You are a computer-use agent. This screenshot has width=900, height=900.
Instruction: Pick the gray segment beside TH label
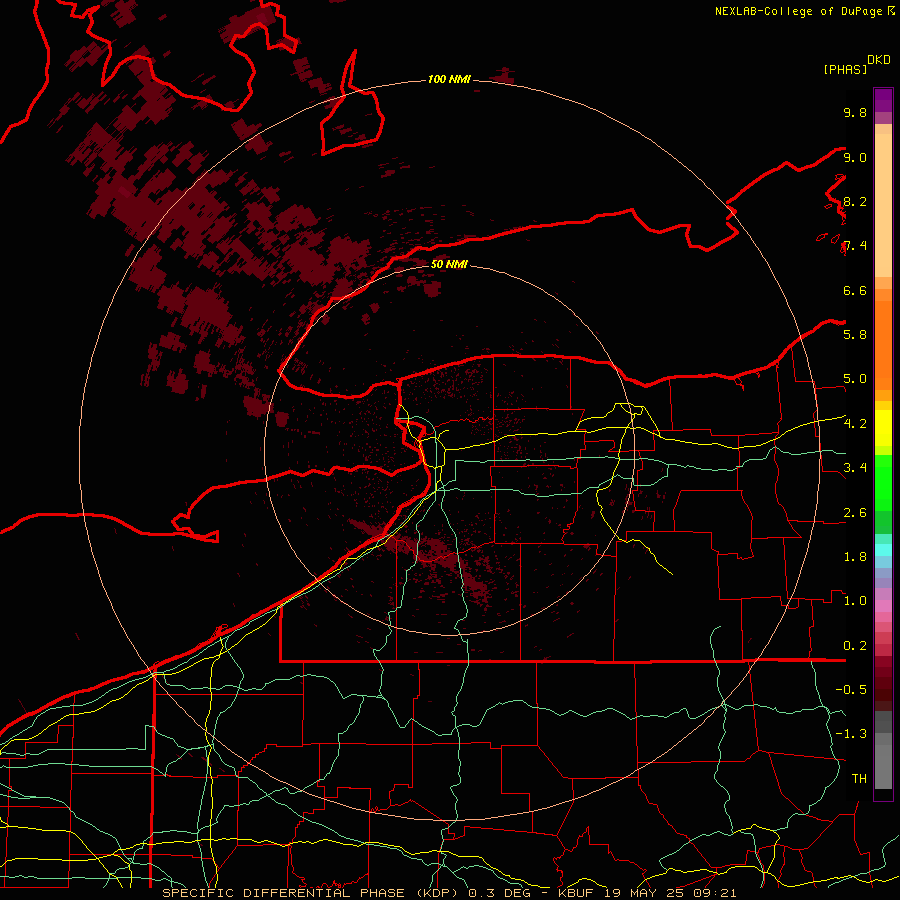pyautogui.click(x=883, y=767)
